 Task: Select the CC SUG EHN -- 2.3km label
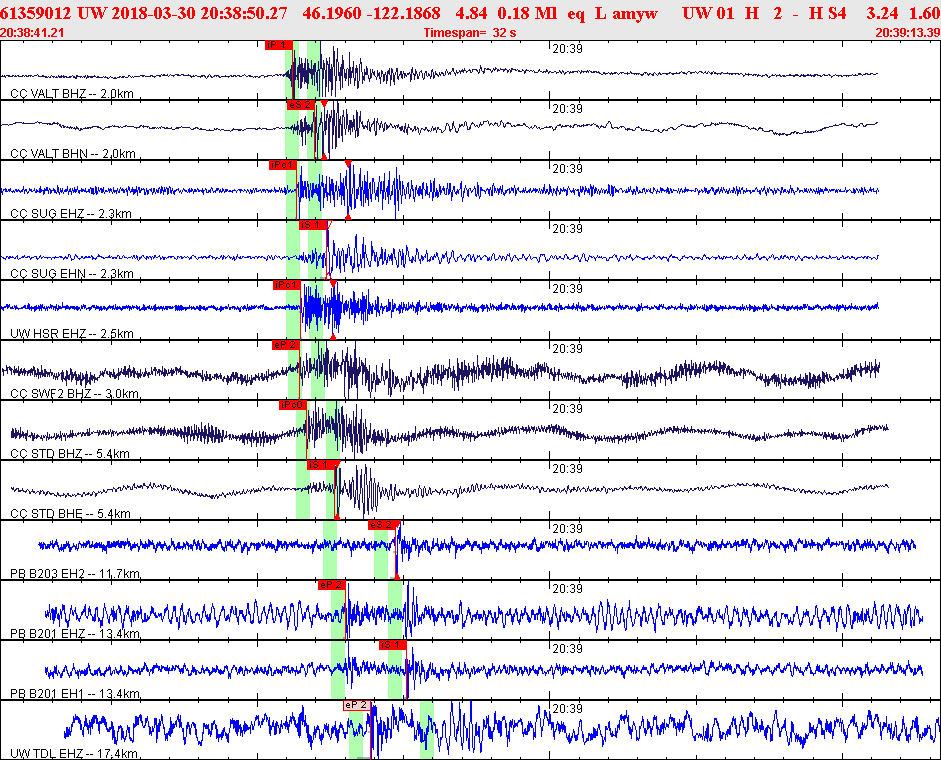pos(72,274)
